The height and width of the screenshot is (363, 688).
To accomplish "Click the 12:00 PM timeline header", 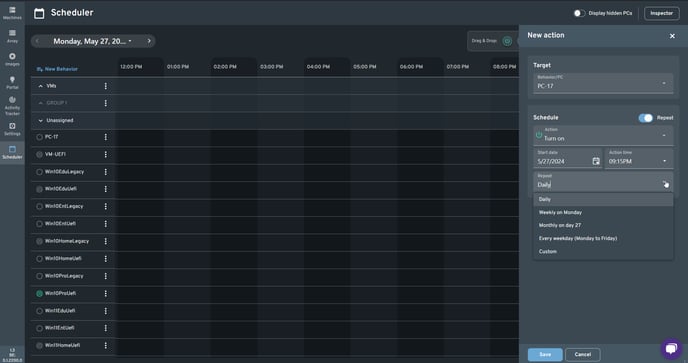I will pyautogui.click(x=131, y=67).
